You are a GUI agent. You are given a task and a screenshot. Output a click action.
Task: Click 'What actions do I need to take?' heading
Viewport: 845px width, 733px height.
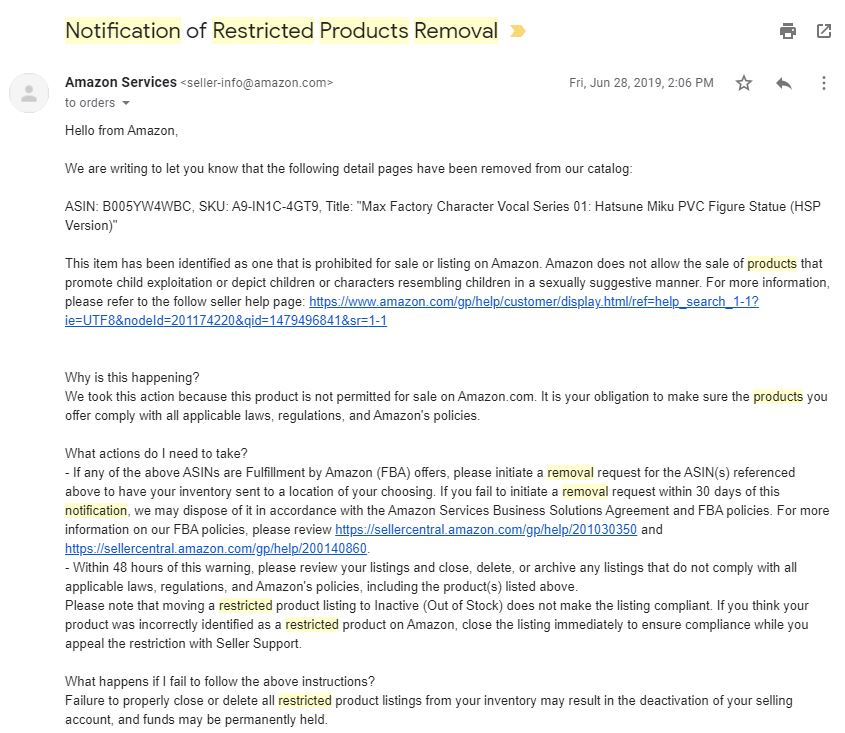point(156,453)
